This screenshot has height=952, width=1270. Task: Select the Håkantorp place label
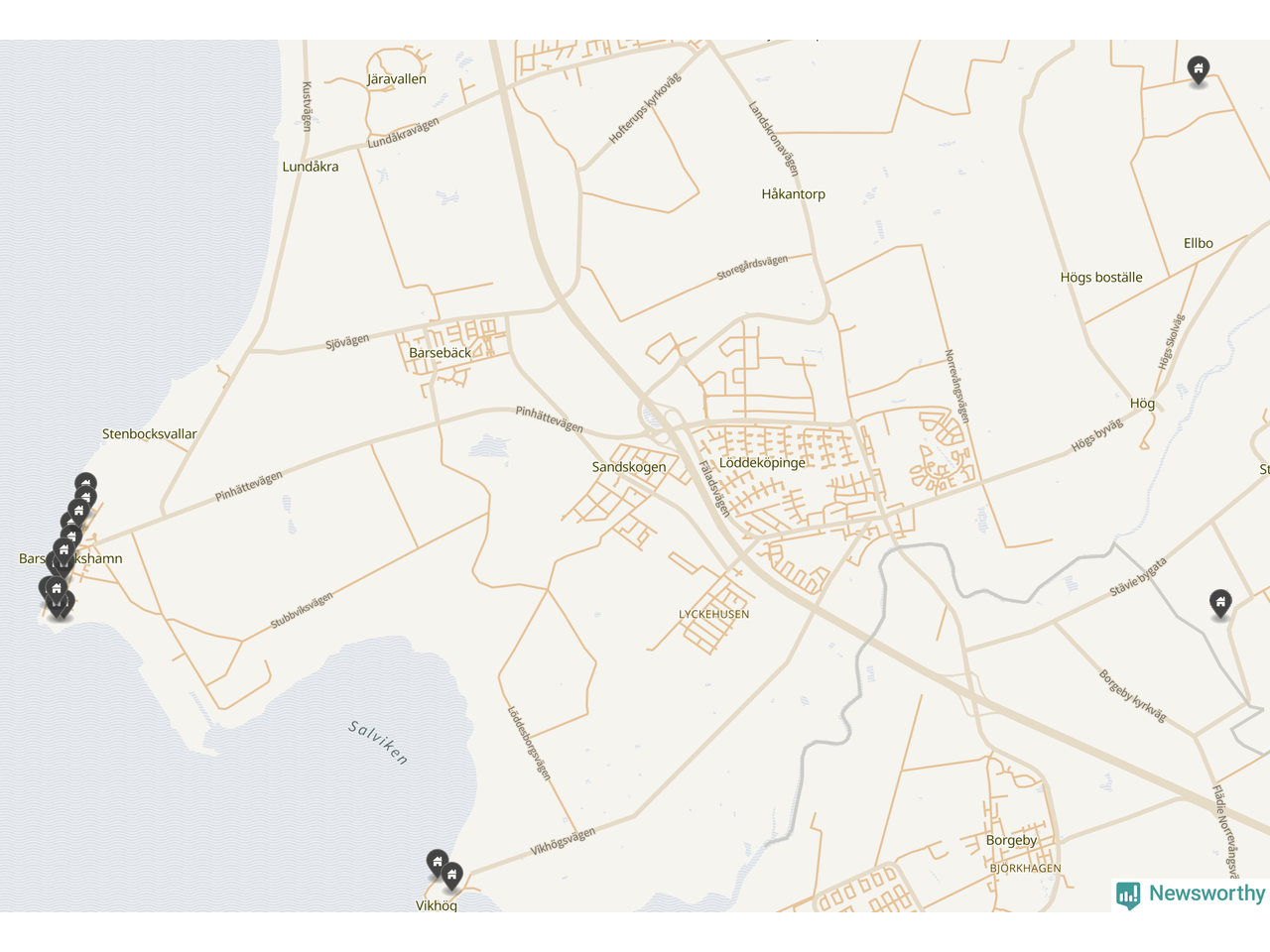coord(794,194)
